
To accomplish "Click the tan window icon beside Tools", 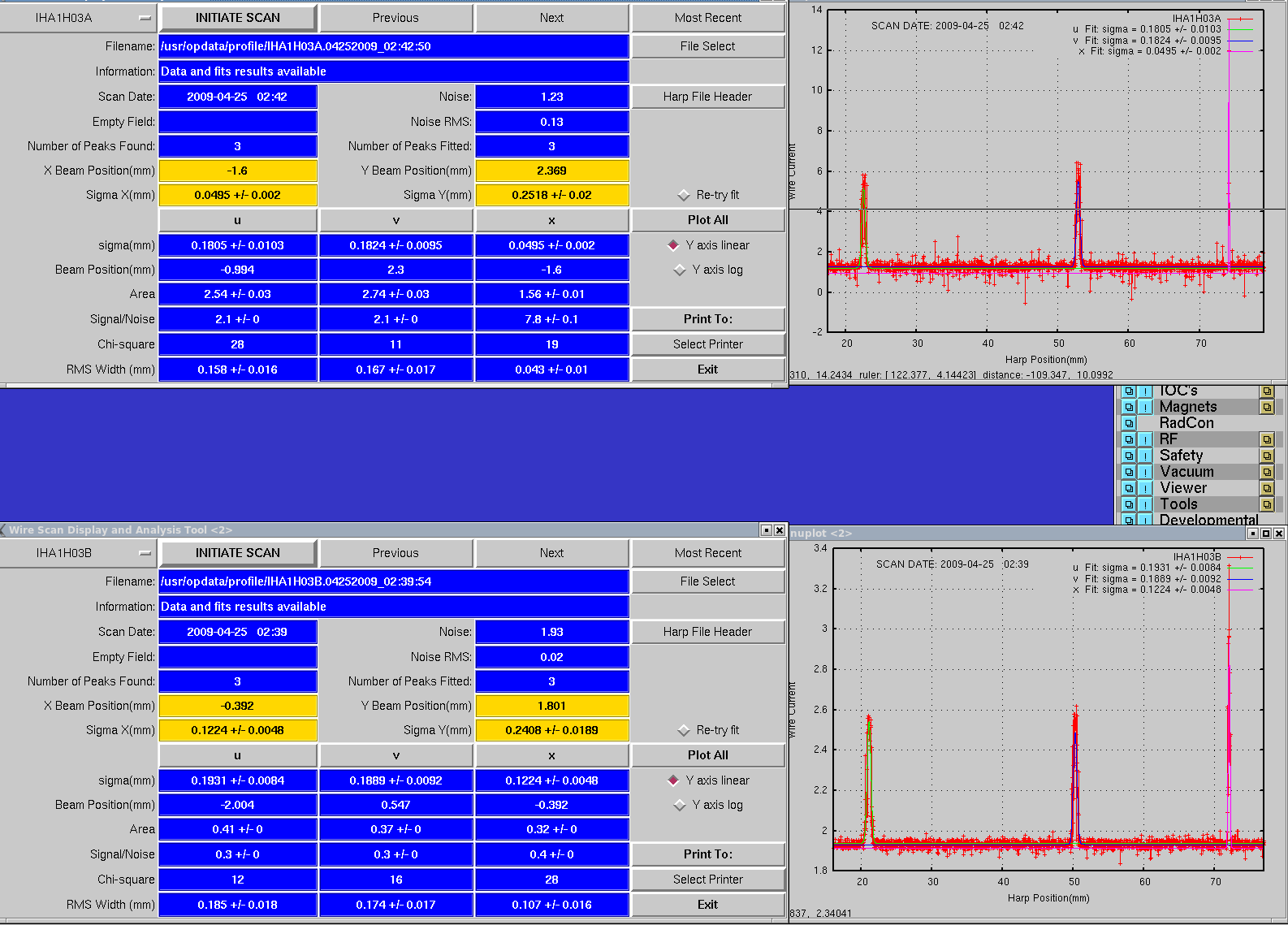I will (x=1267, y=504).
